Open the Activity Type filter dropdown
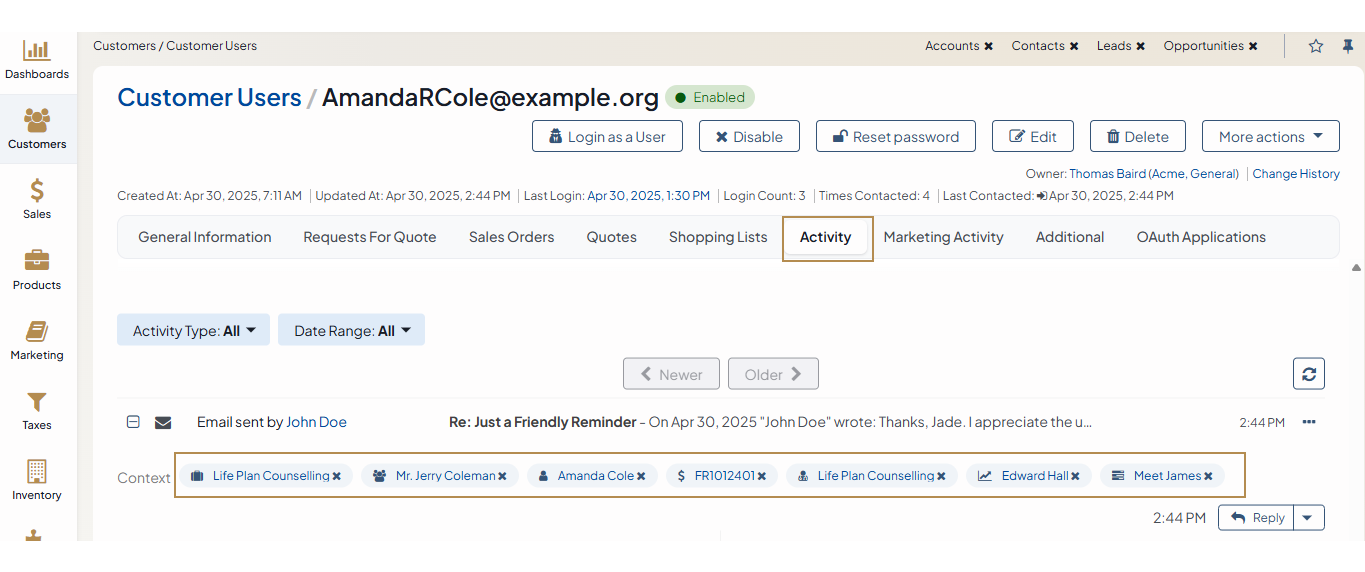 (194, 330)
